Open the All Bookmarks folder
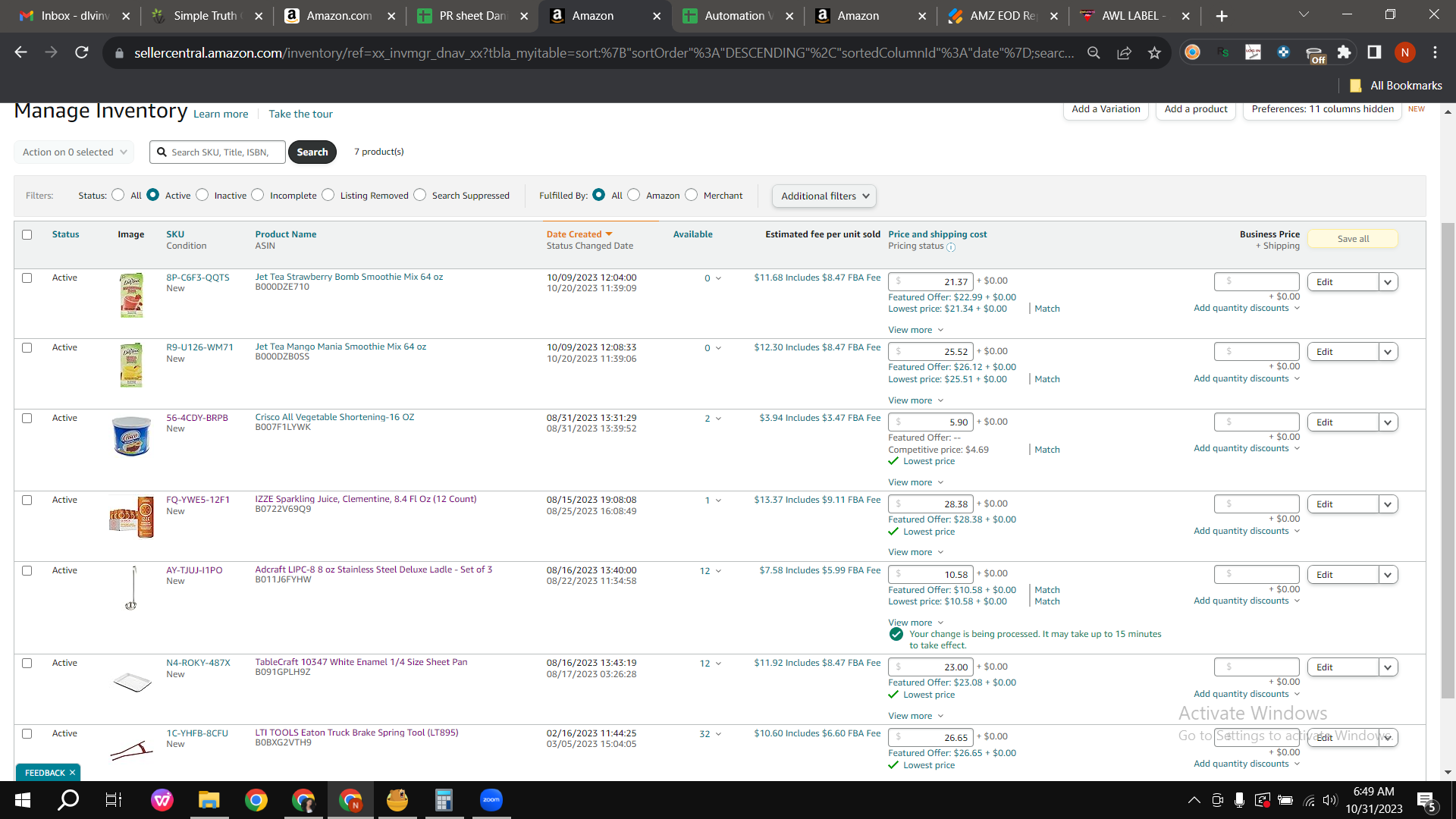This screenshot has height=819, width=1456. click(x=1396, y=86)
